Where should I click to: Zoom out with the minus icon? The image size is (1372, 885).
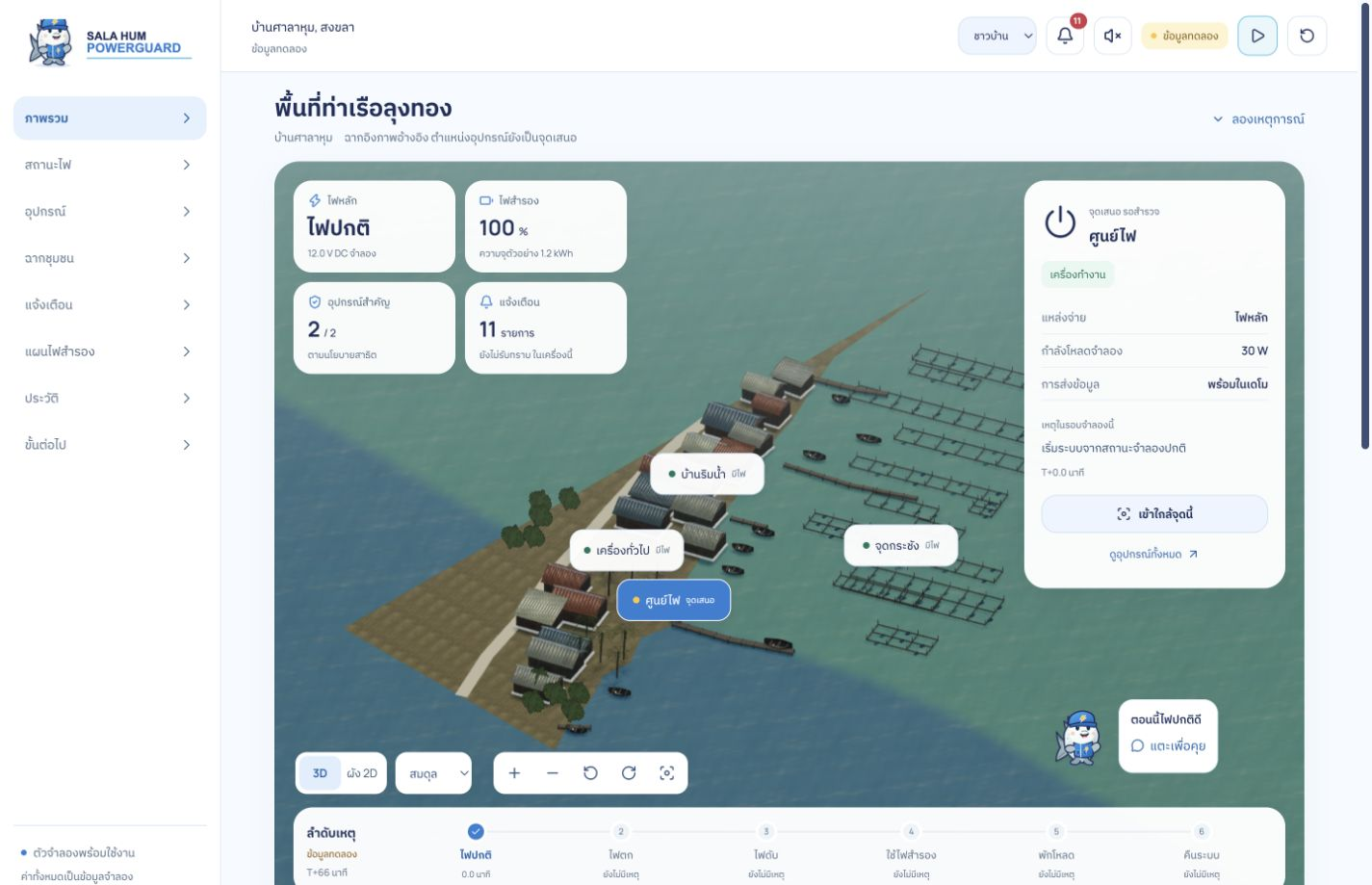(x=553, y=773)
